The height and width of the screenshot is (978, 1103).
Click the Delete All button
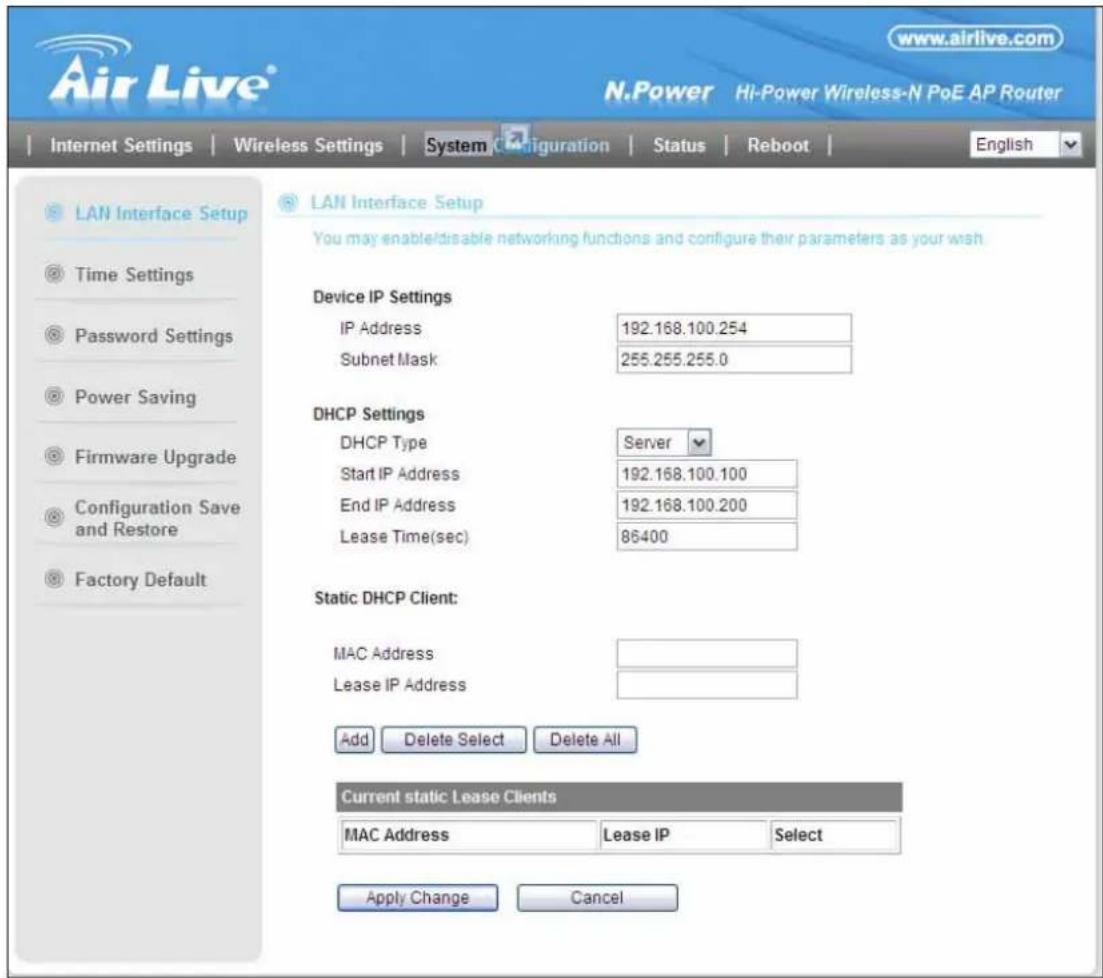pos(585,739)
